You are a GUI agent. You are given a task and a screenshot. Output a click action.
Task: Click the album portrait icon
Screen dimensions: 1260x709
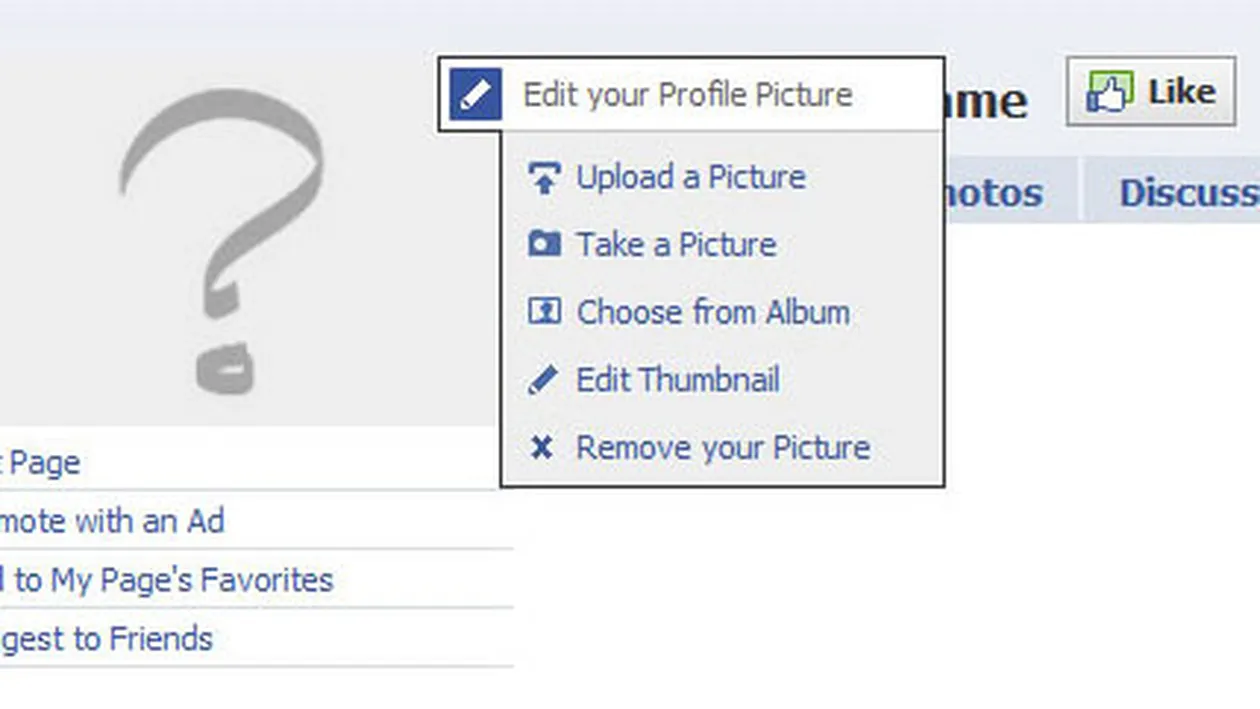[x=544, y=312]
